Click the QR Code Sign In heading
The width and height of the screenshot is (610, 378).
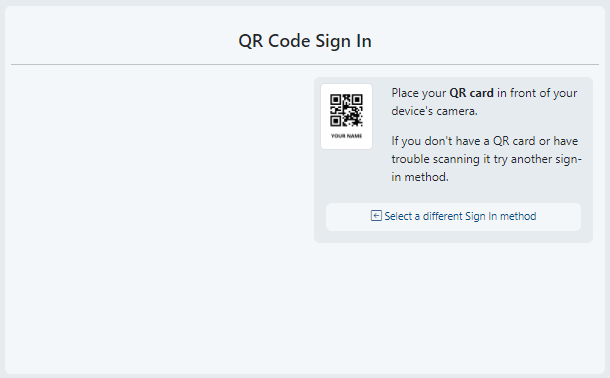tap(305, 41)
